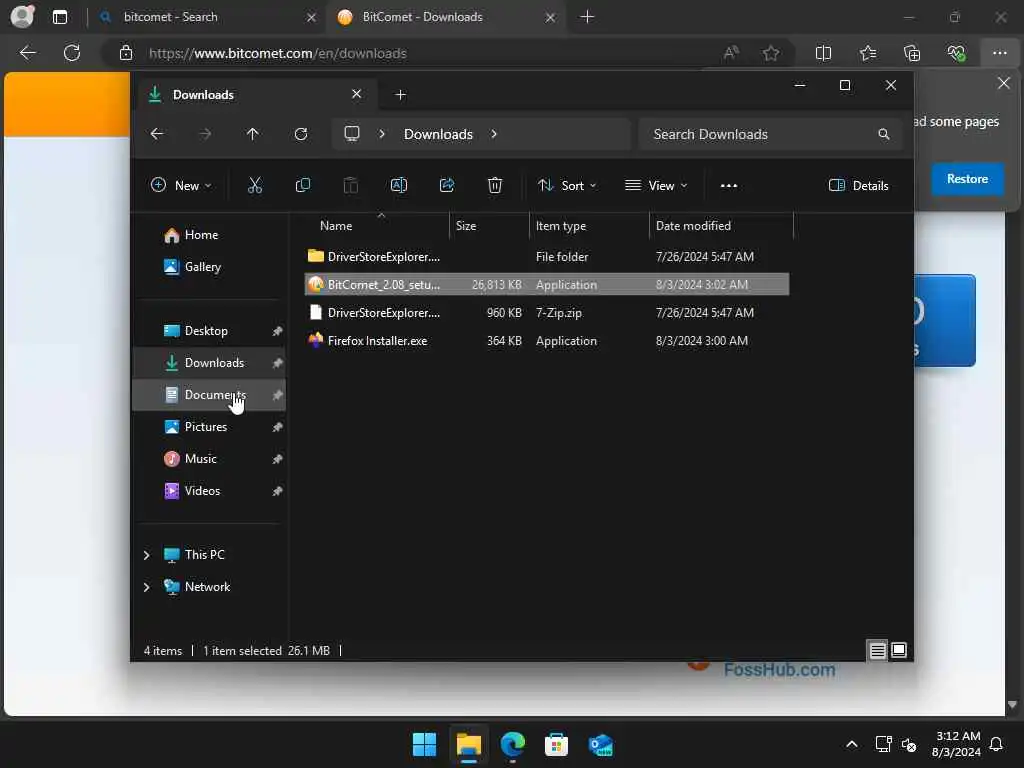This screenshot has height=768, width=1024.
Task: Sort by Date modified column header
Action: point(721,226)
